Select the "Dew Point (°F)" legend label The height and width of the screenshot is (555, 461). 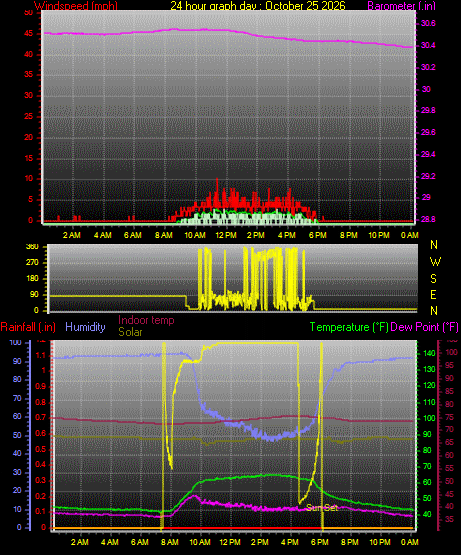pyautogui.click(x=424, y=327)
